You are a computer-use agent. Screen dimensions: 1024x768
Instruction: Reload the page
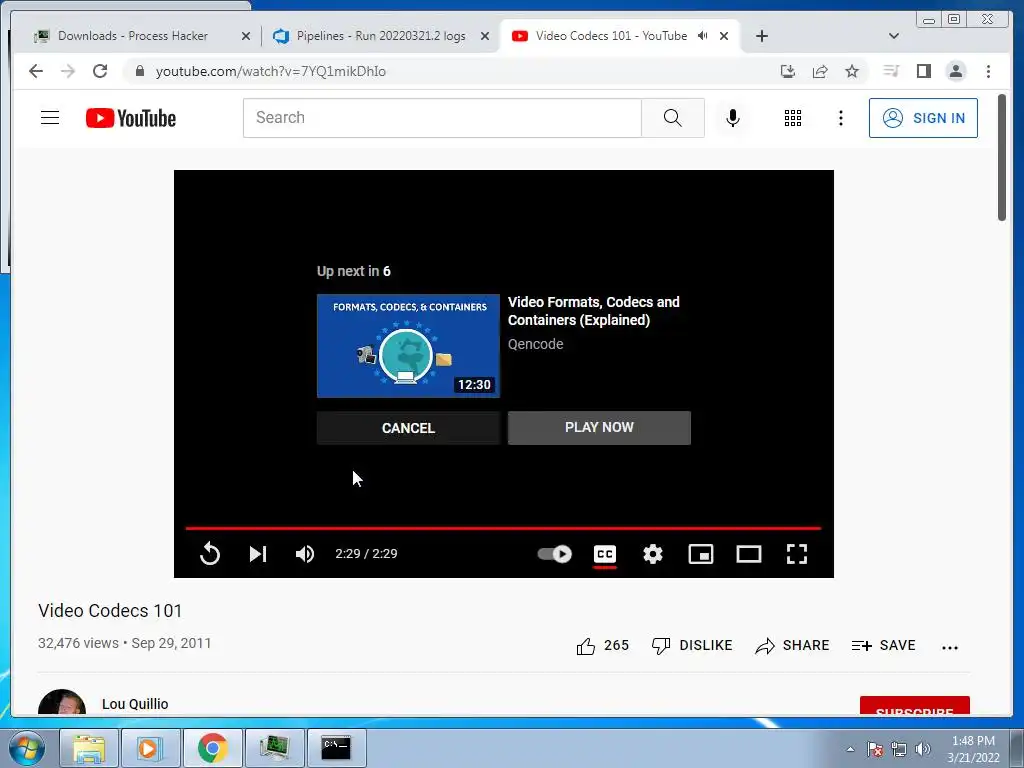[x=100, y=71]
